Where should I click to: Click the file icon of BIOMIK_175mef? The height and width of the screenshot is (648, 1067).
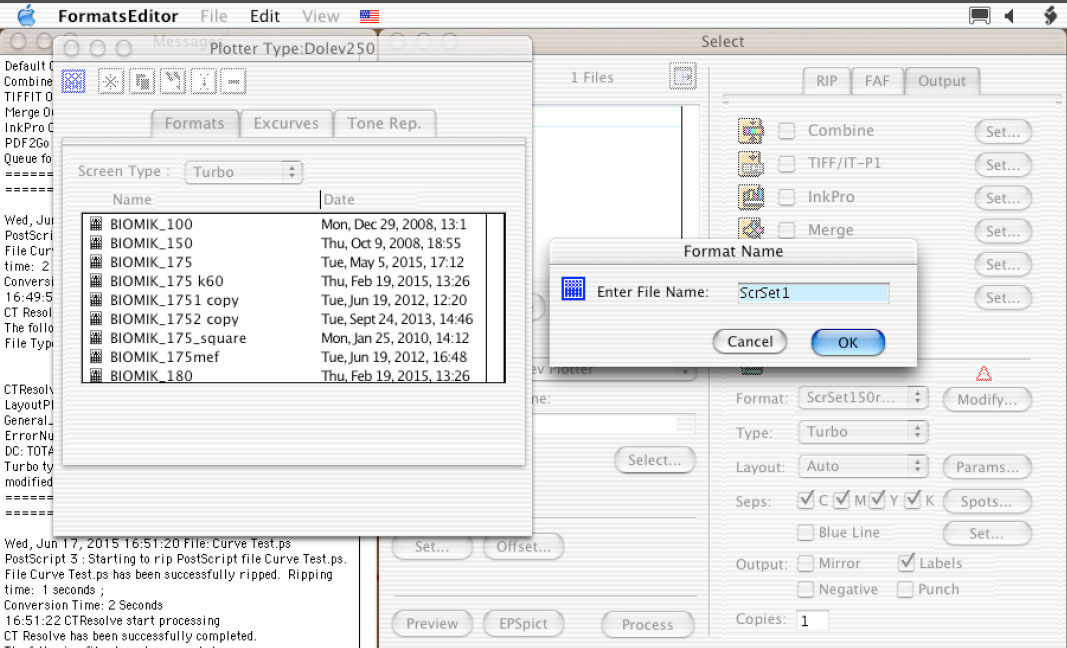pos(96,357)
